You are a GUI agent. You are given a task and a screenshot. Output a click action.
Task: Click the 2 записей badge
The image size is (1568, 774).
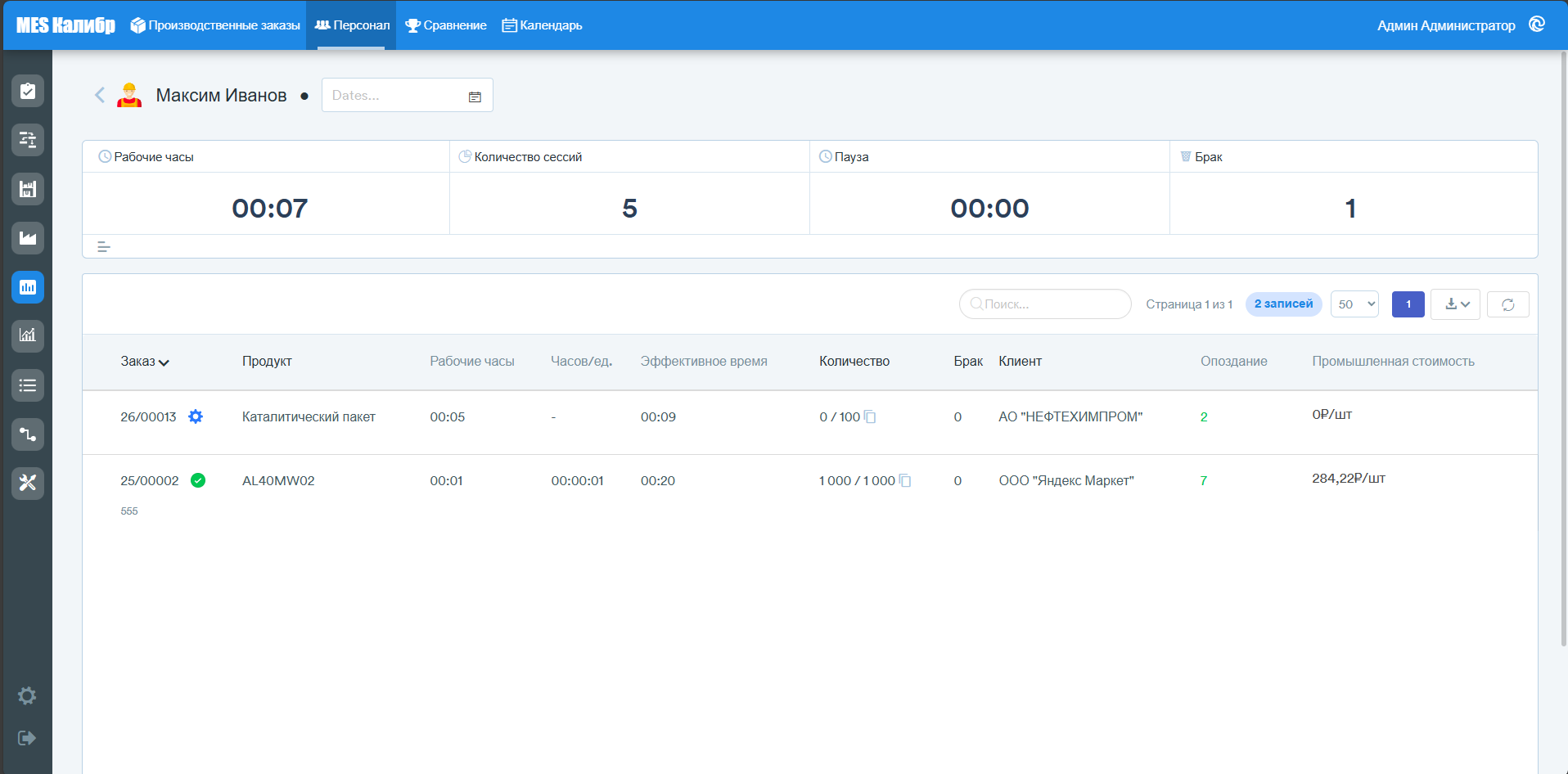1283,304
